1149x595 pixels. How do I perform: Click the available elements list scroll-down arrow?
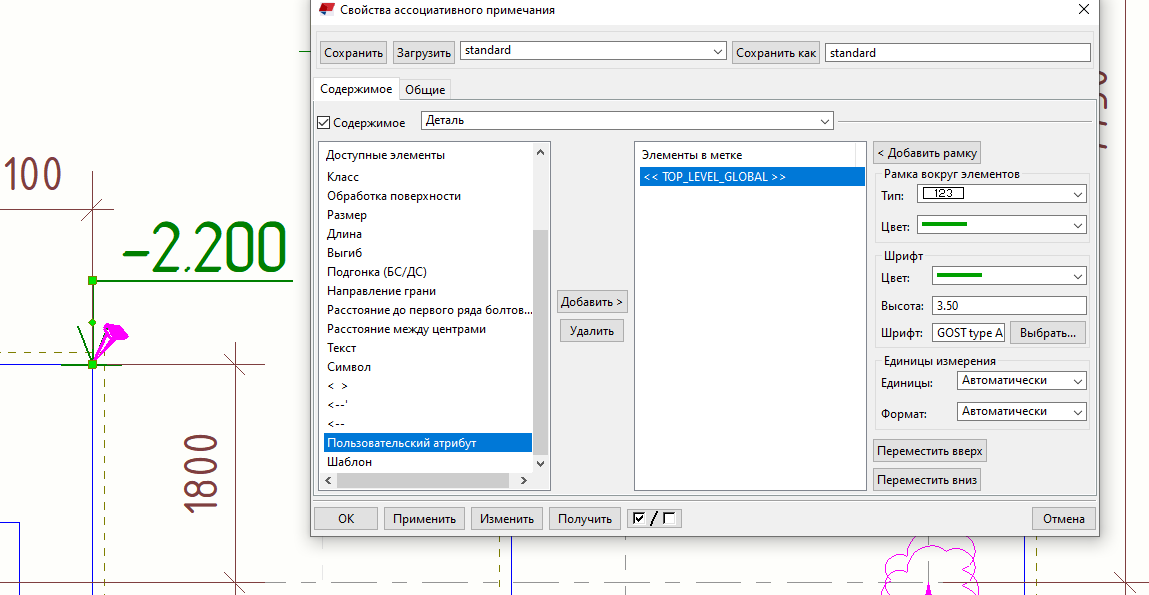click(541, 463)
